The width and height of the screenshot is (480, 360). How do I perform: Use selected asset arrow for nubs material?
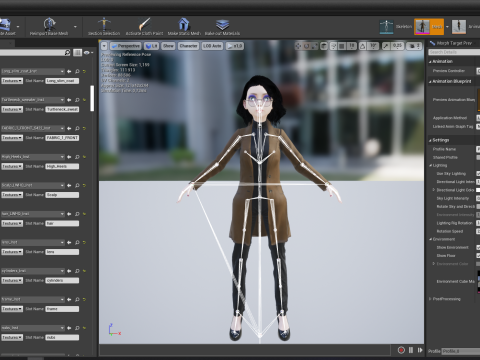[x=69, y=328]
